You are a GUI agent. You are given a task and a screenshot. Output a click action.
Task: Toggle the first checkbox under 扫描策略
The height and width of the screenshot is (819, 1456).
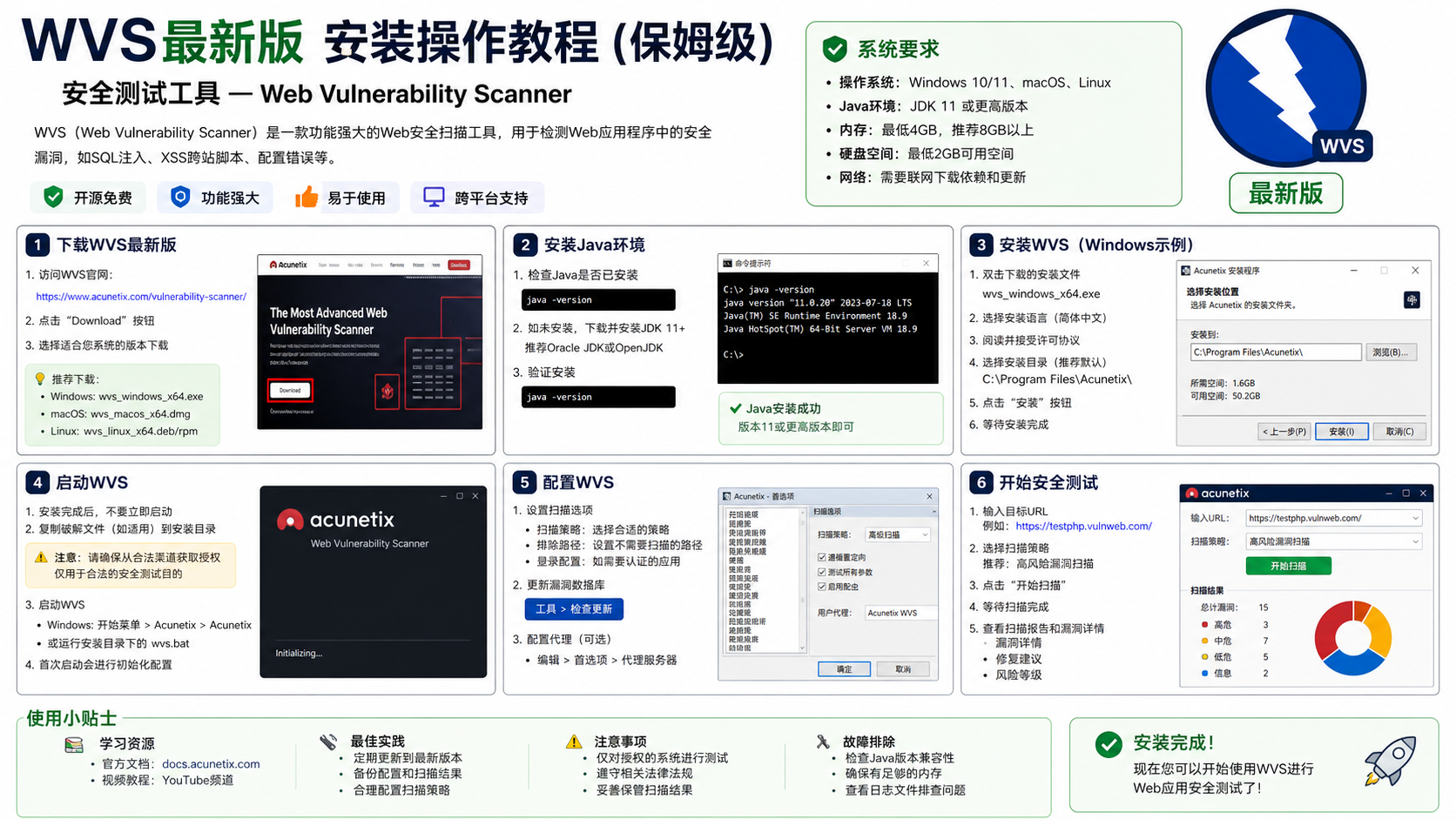[821, 557]
